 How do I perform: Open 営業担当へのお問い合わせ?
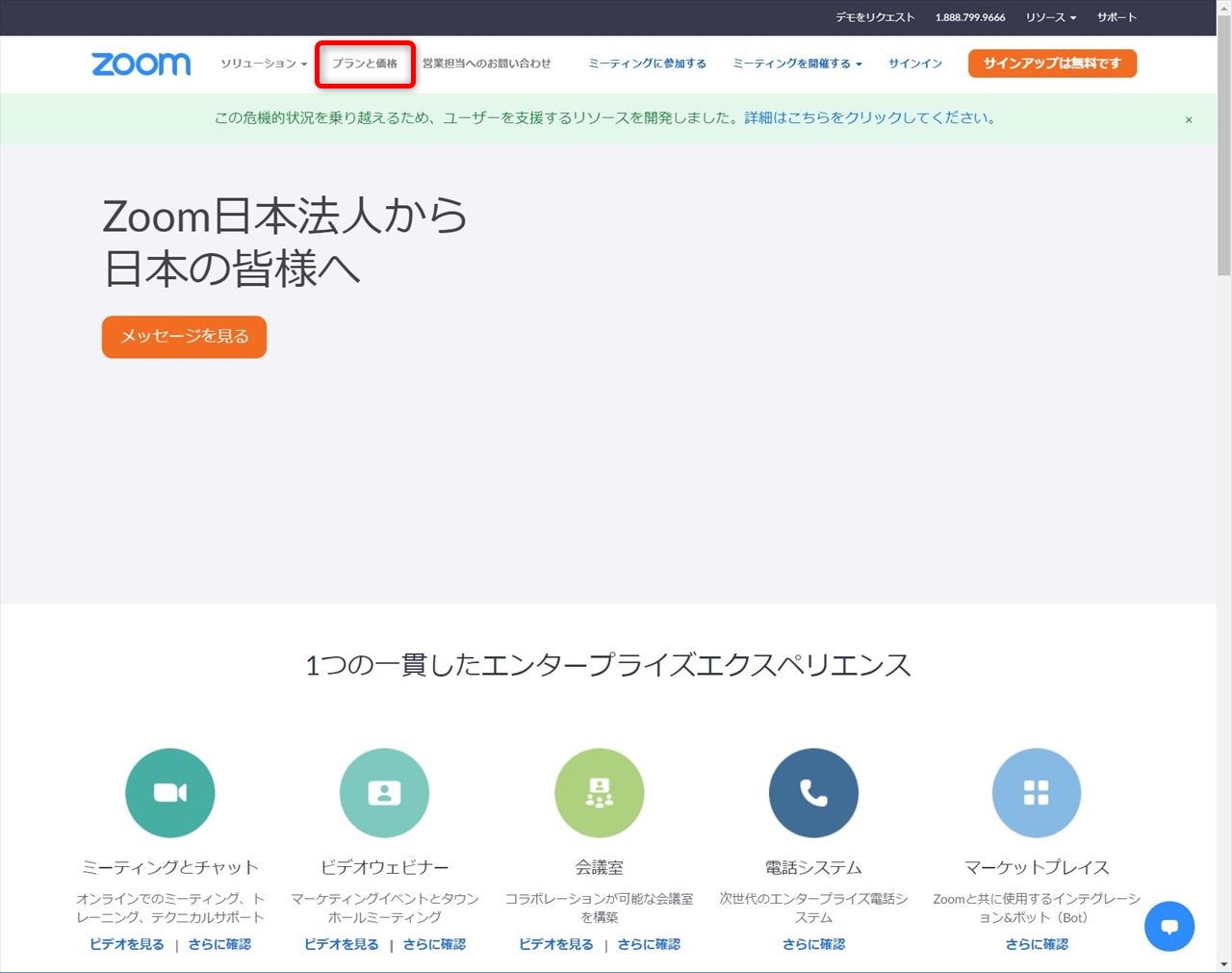point(487,64)
